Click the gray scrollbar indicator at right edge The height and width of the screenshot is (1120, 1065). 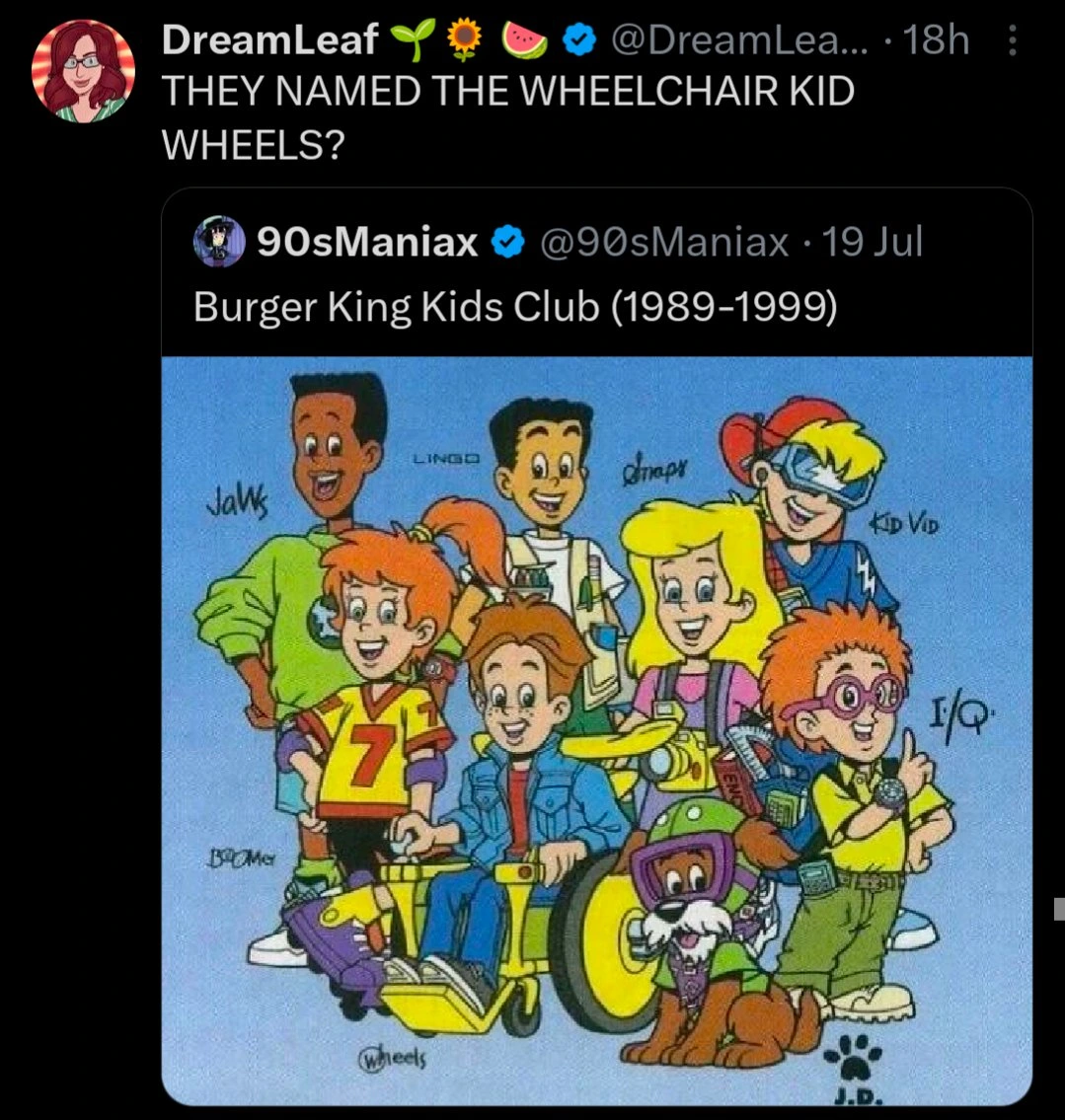click(x=1059, y=908)
